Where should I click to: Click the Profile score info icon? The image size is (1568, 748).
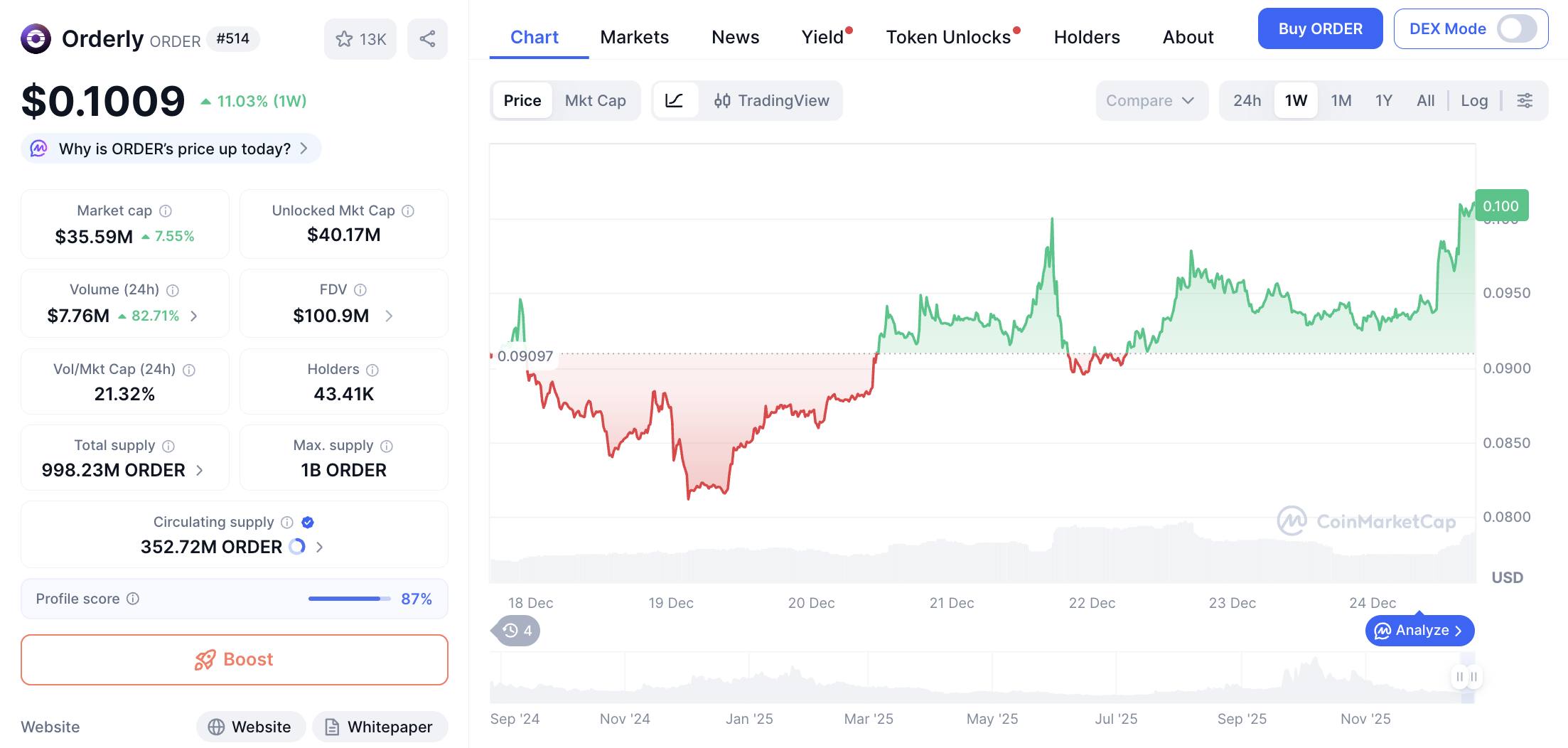coord(133,599)
